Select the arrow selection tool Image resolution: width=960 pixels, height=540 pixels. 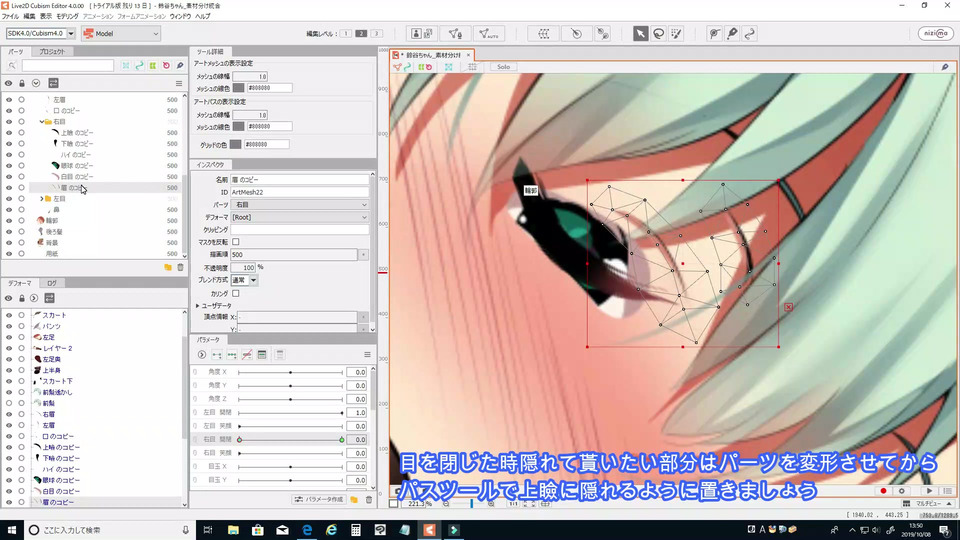[x=640, y=34]
